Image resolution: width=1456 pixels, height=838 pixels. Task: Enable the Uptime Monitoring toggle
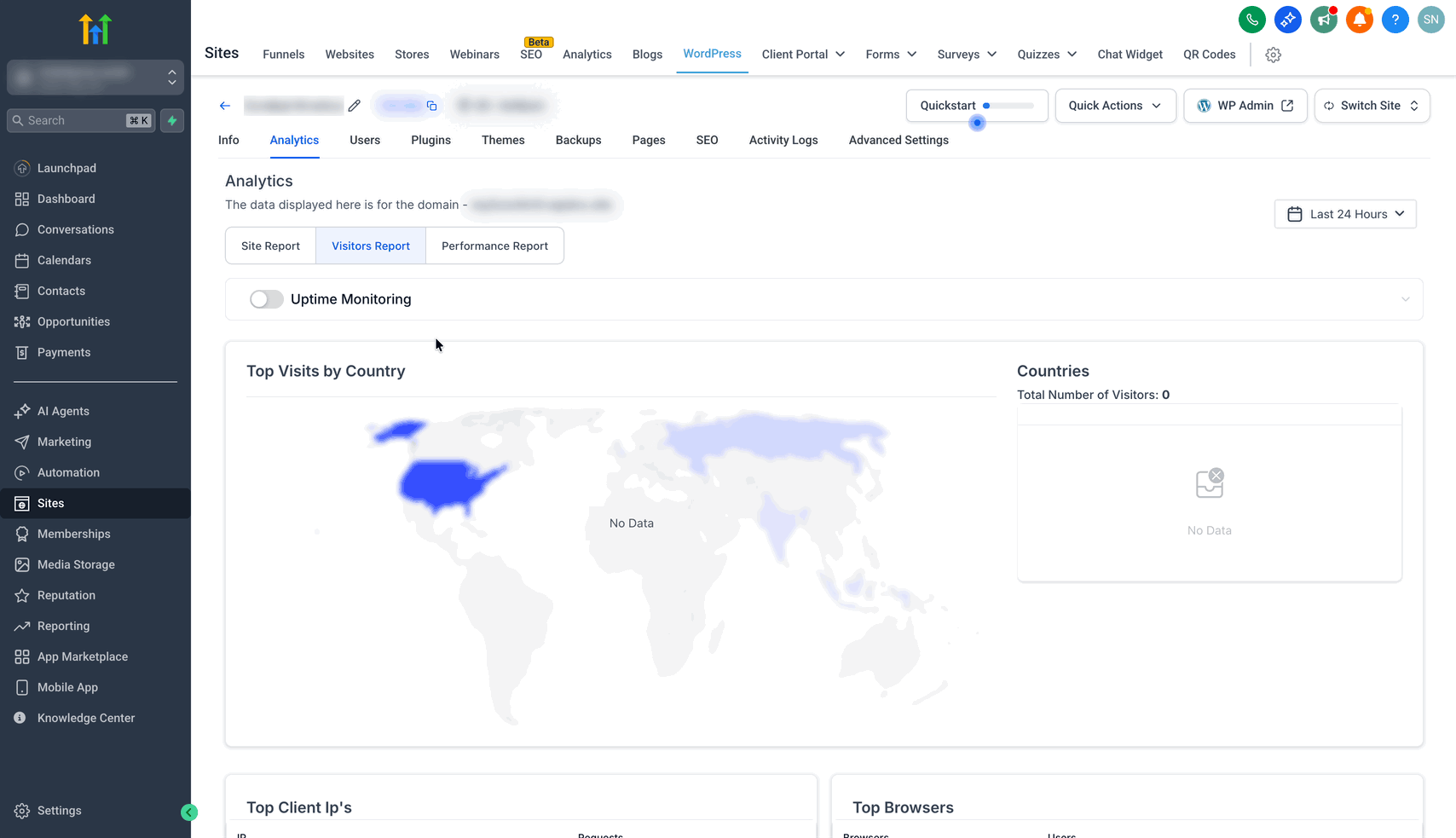[x=266, y=299]
